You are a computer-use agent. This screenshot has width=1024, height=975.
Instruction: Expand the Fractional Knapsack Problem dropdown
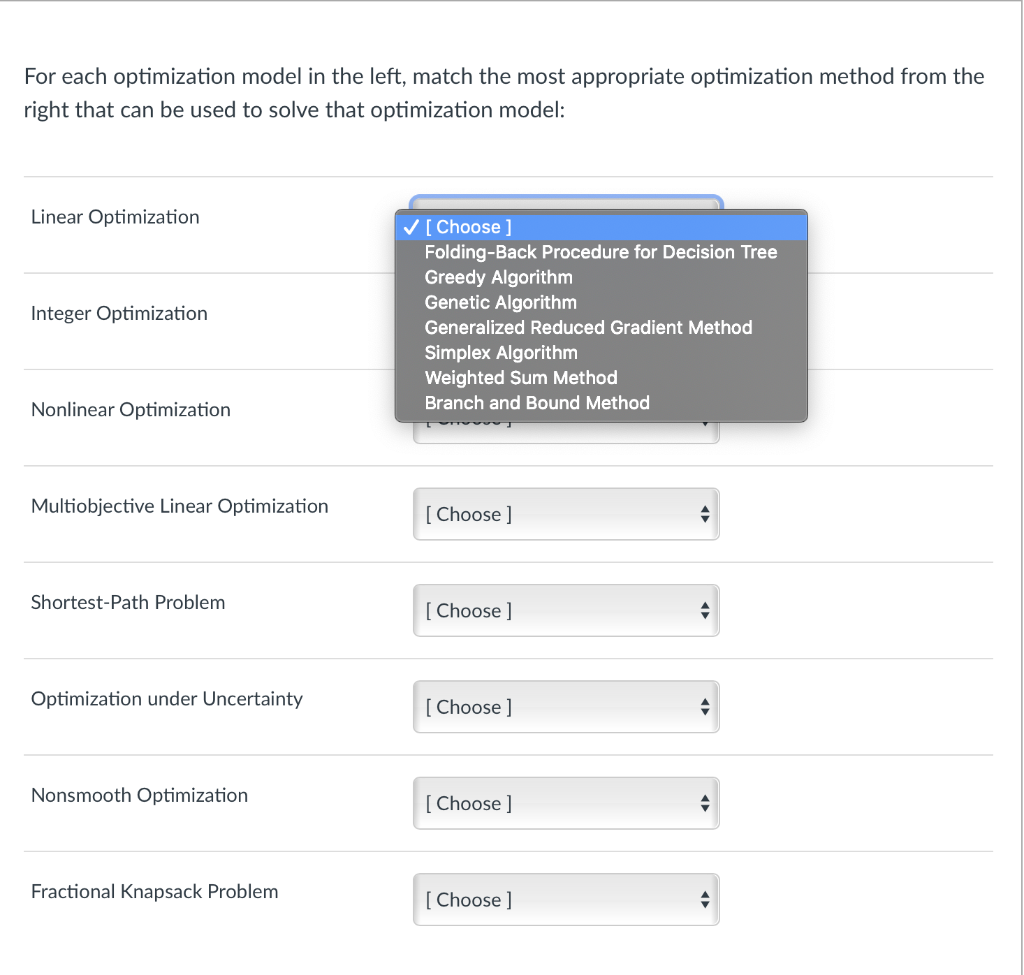[x=566, y=900]
